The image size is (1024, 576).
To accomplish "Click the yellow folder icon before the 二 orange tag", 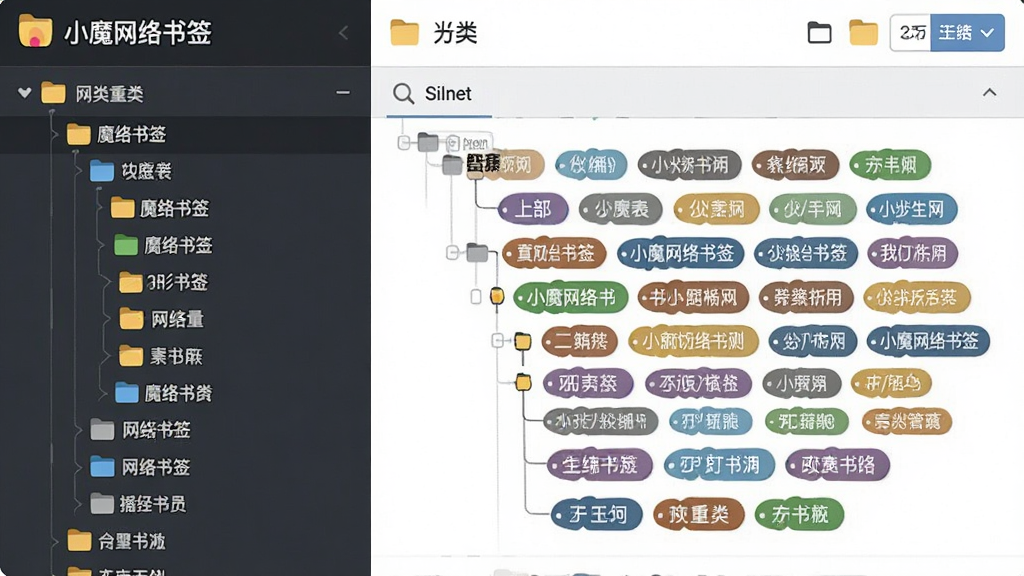I will coord(522,341).
